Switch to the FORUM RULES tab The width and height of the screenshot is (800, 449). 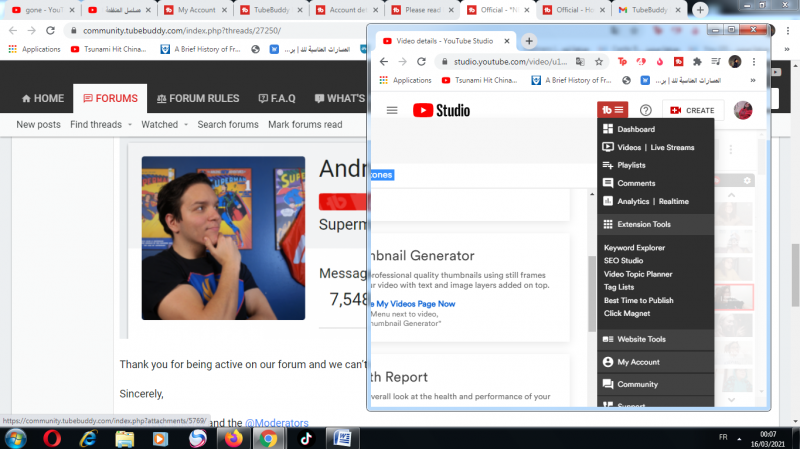198,98
